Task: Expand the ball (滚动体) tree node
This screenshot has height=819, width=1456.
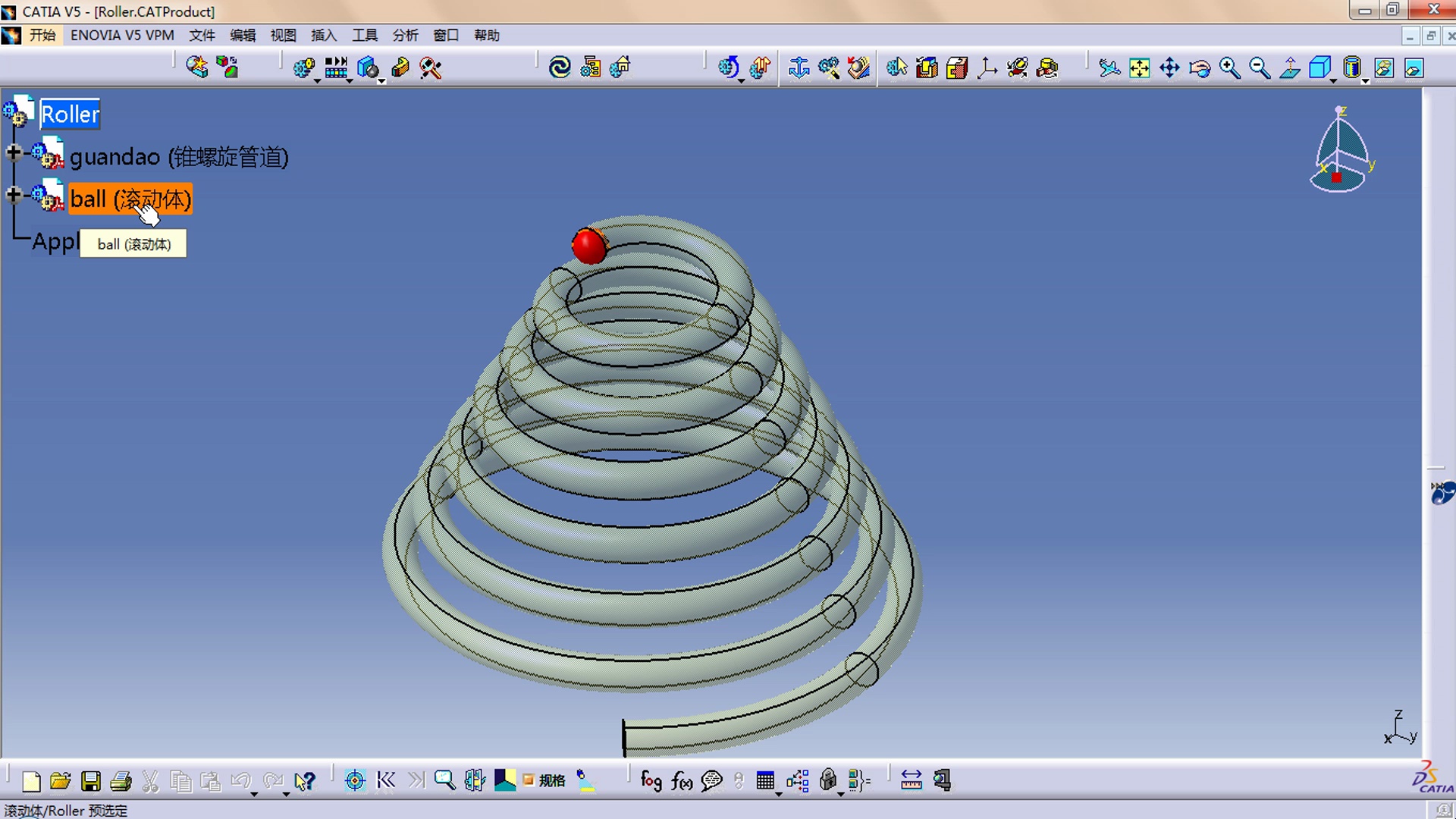Action: pos(13,196)
